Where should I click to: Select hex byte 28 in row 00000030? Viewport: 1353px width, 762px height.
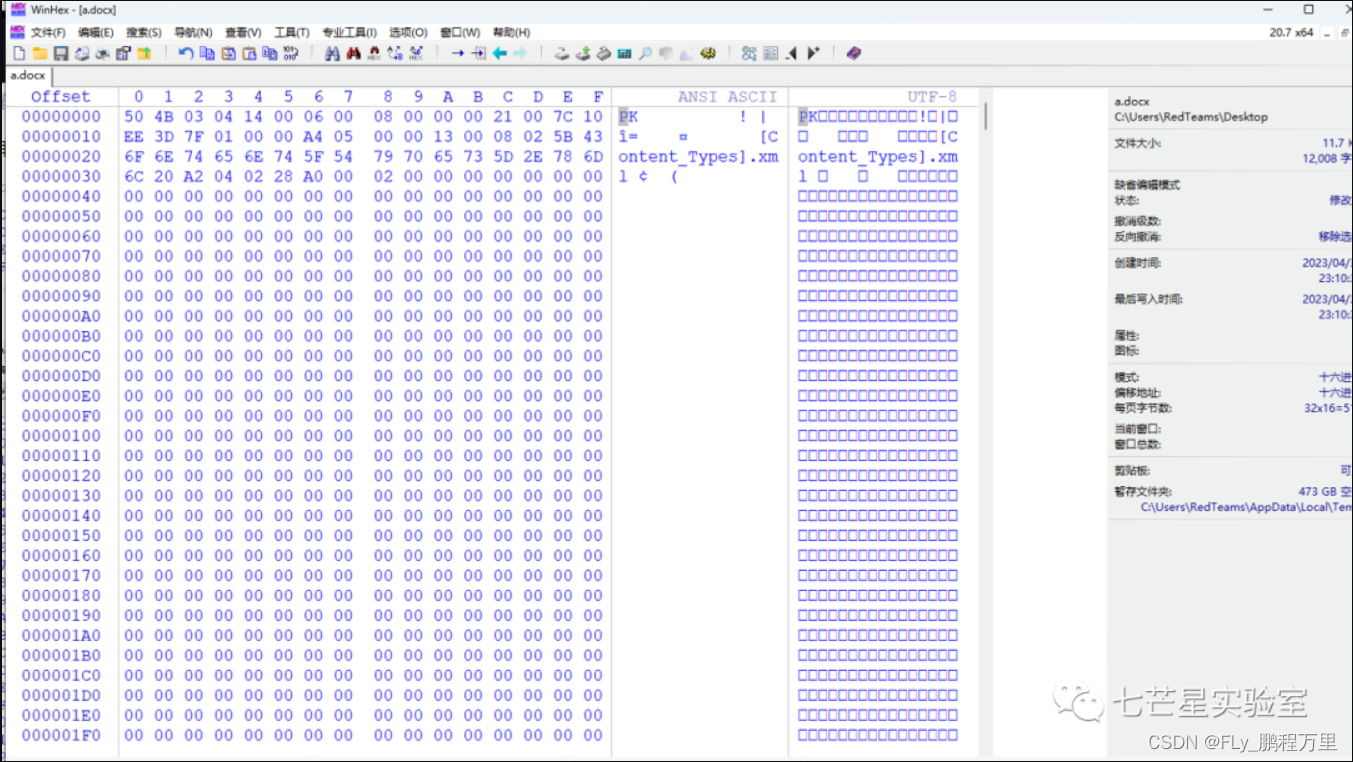[x=284, y=177]
